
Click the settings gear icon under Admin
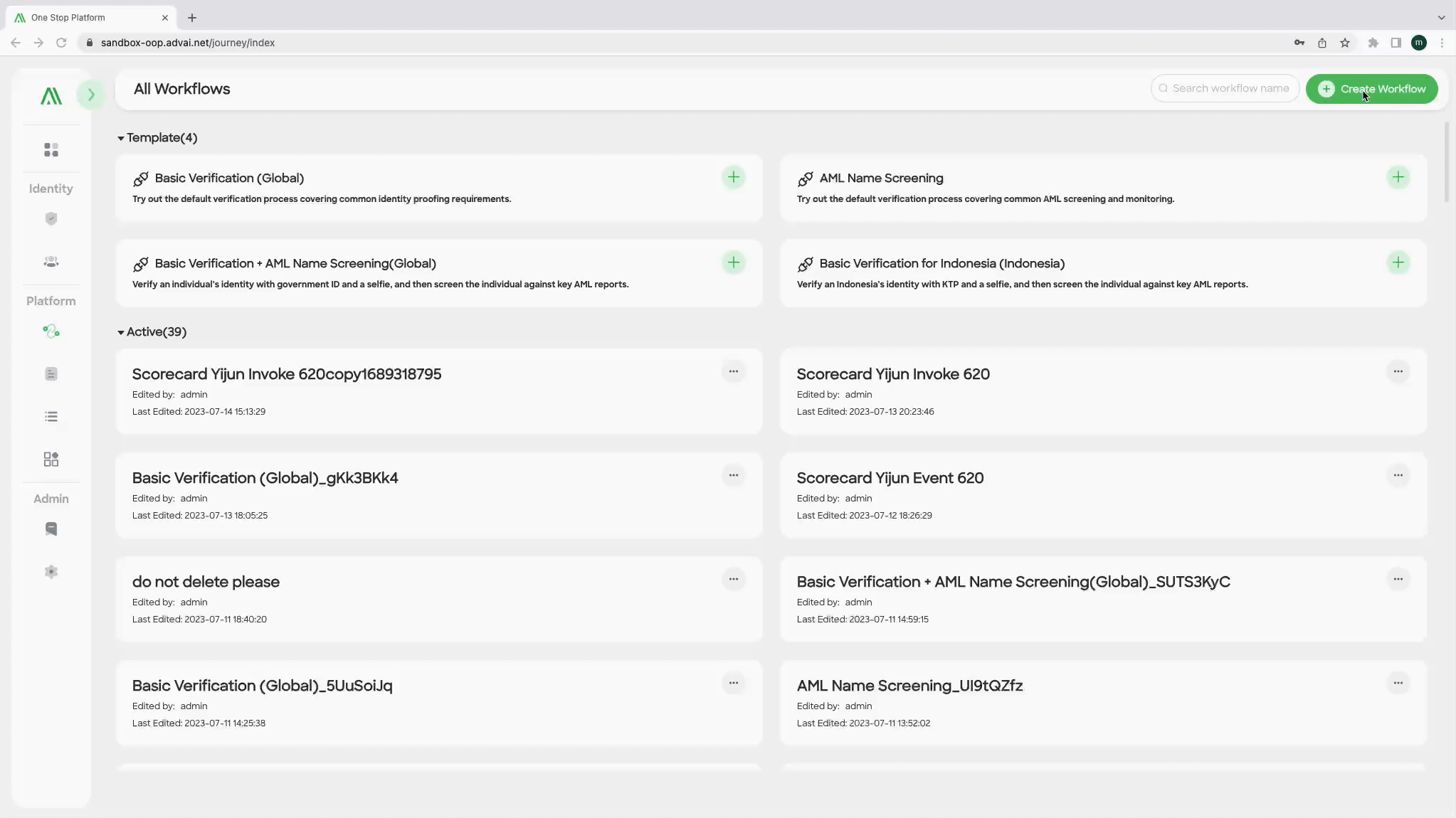(x=51, y=572)
